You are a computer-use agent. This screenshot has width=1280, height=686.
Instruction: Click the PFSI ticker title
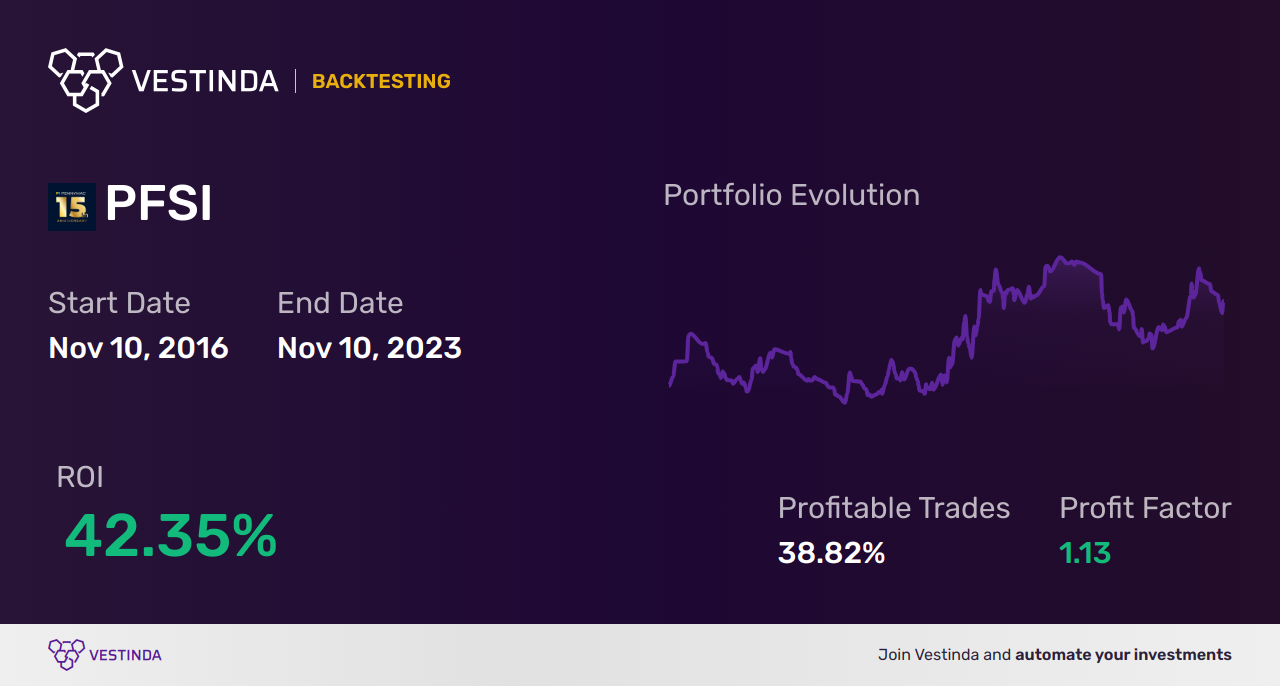coord(159,206)
